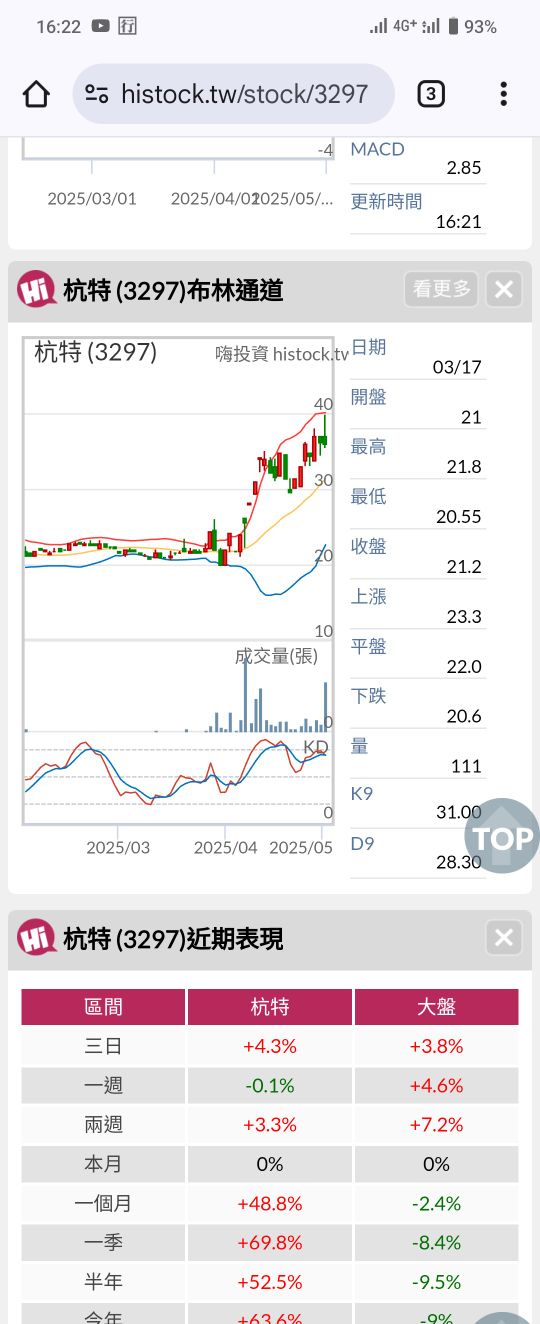Tap the 兩週 row label
Screen dimensions: 540x1324
(104, 1125)
